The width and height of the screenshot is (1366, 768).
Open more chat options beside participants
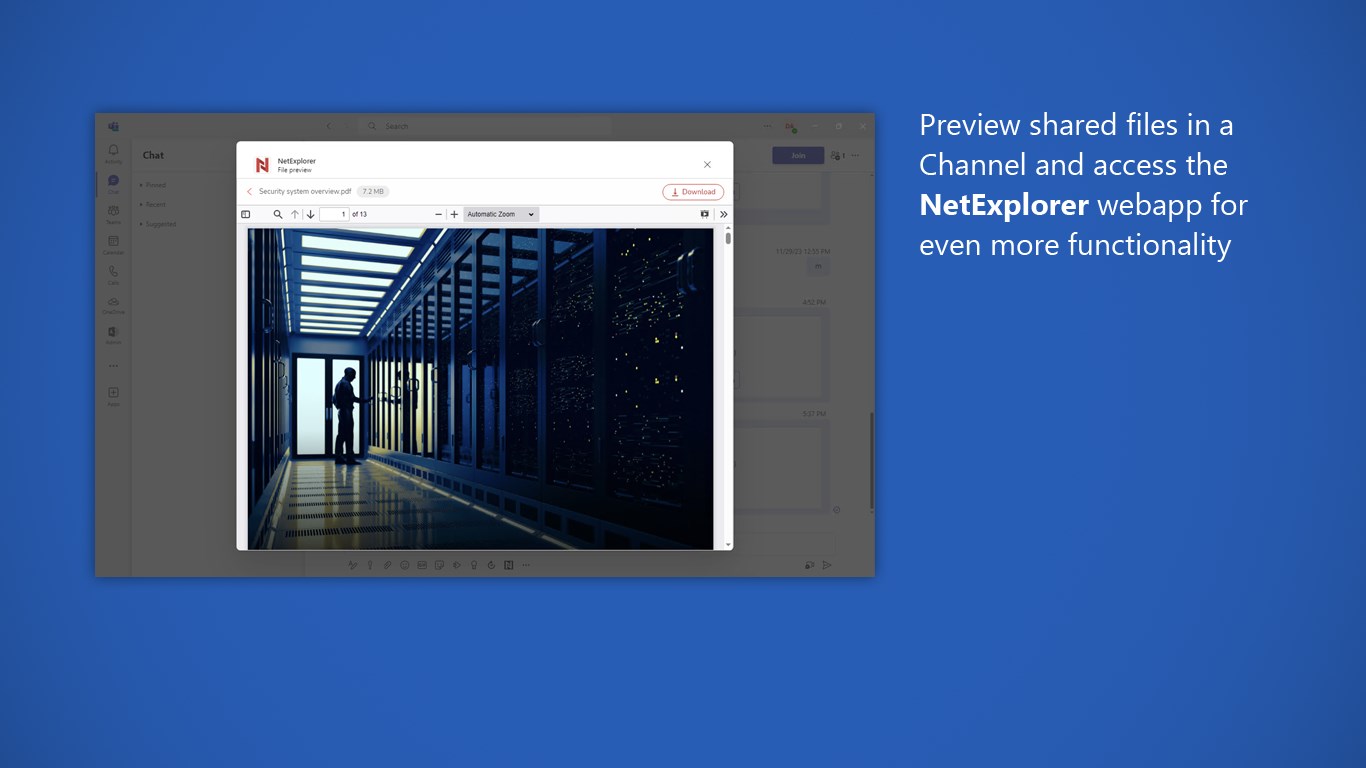click(855, 155)
